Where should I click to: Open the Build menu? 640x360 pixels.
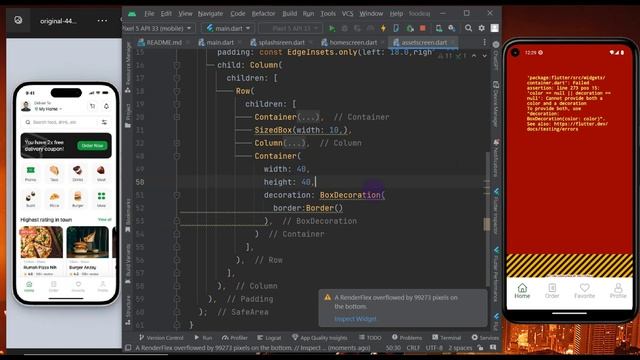(289, 13)
